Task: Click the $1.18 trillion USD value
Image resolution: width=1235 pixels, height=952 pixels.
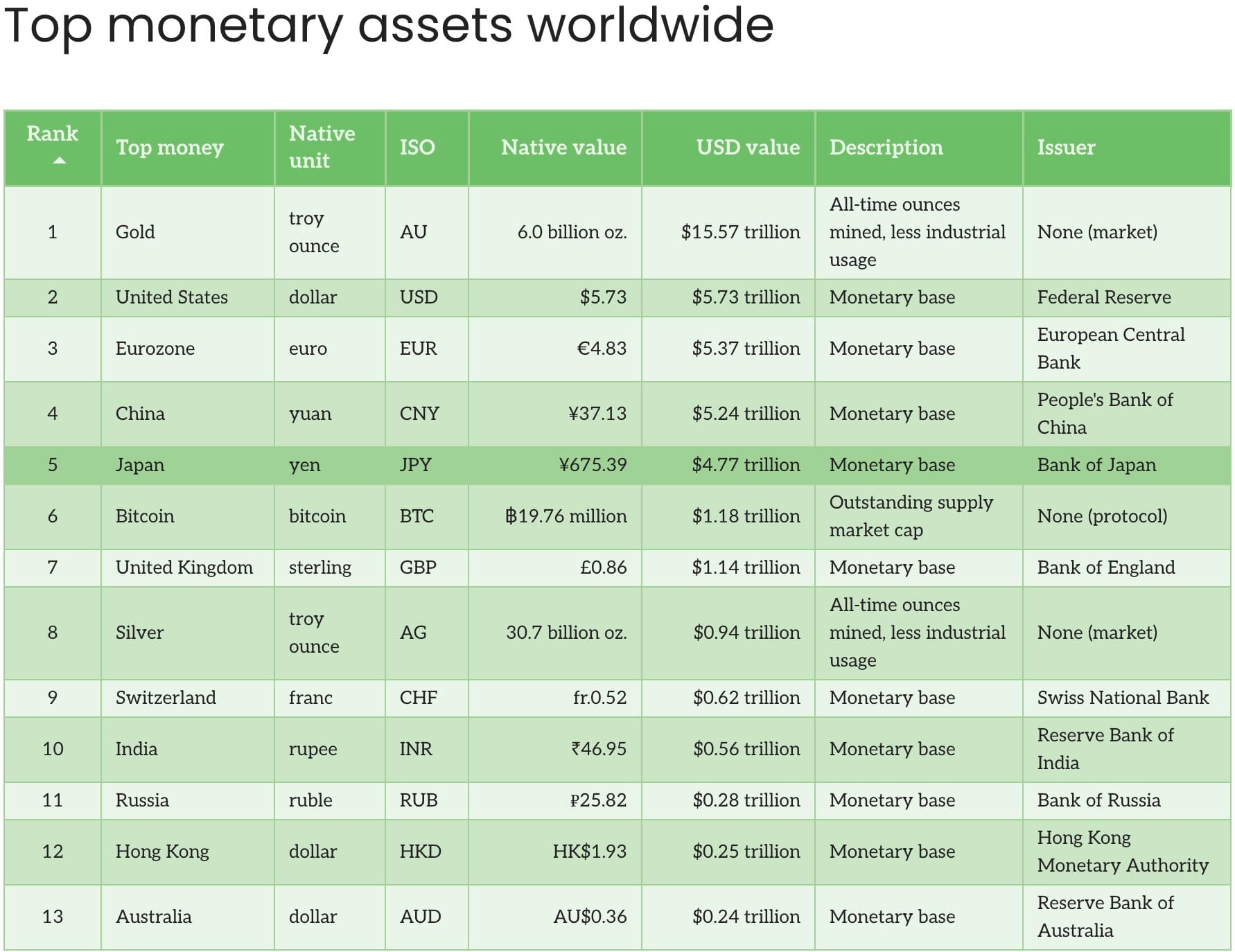Action: 746,516
